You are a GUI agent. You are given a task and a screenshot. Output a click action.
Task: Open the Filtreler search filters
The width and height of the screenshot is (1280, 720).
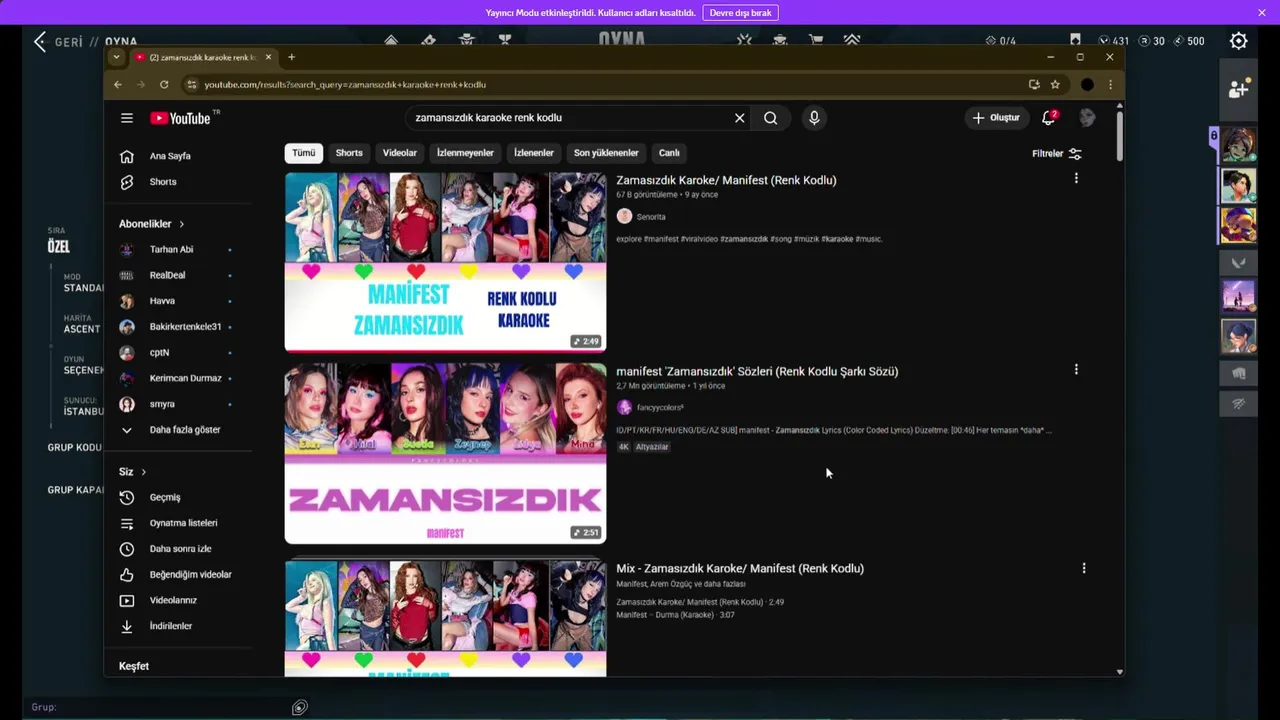coord(1057,154)
